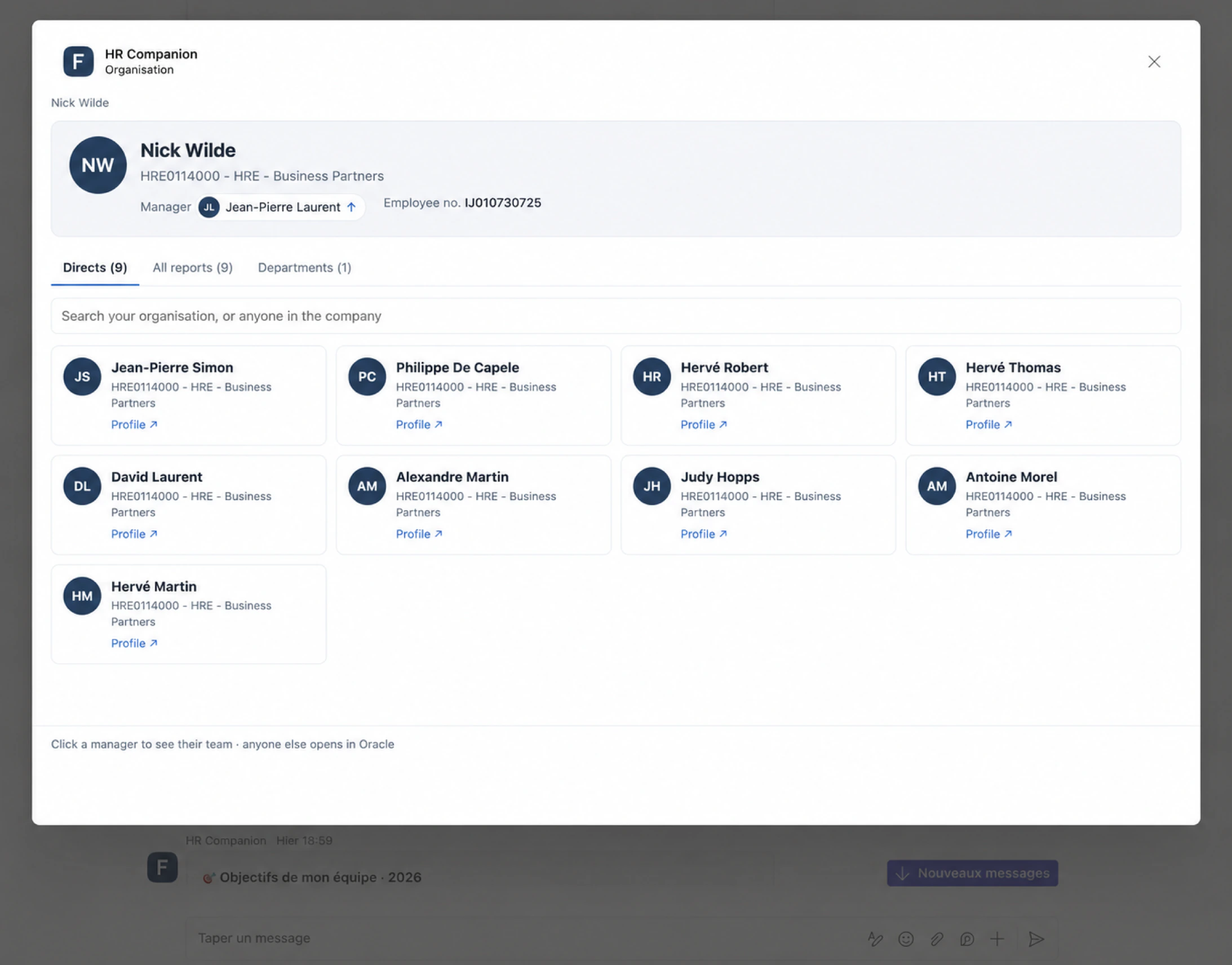The width and height of the screenshot is (1232, 965).
Task: Open Philippe De Capele's Profile link
Action: 419,424
